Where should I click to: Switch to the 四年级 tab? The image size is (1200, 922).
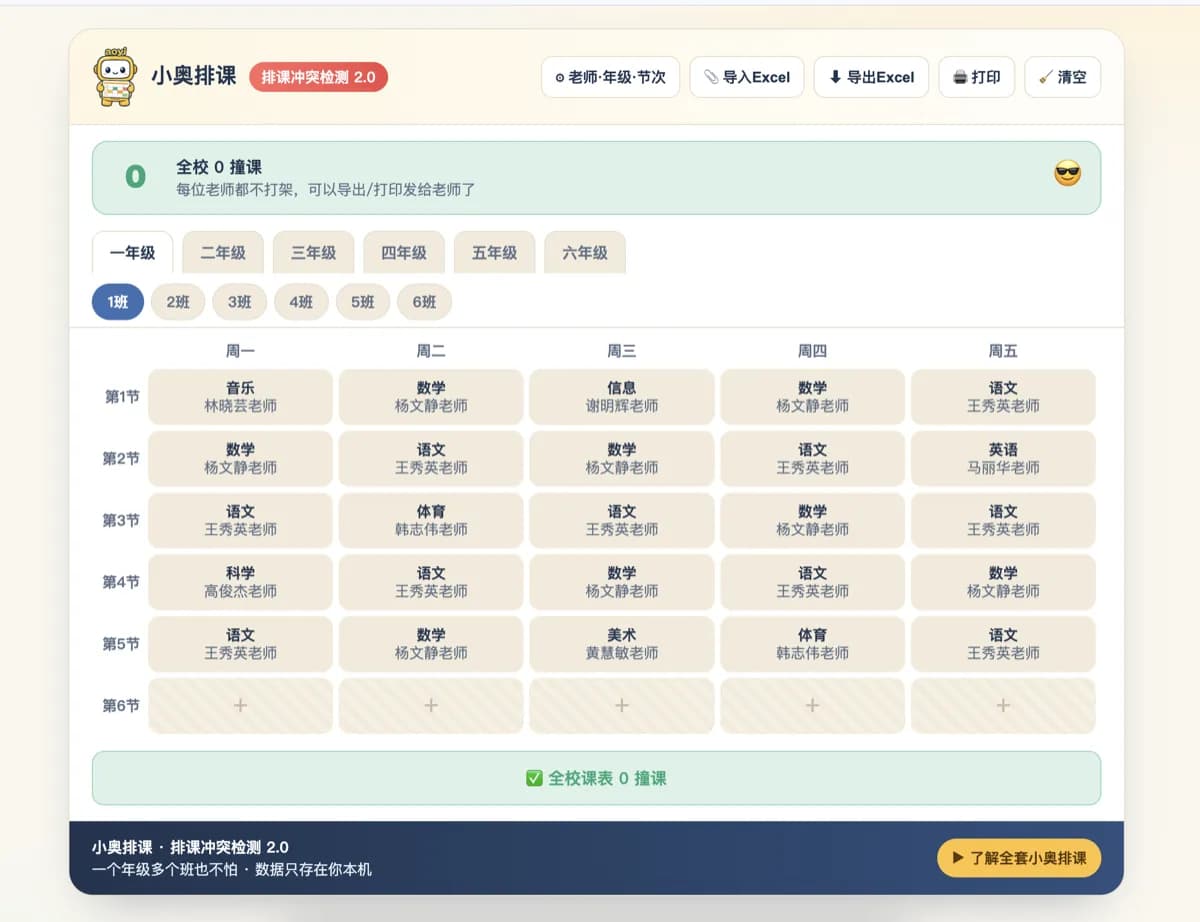(x=404, y=253)
